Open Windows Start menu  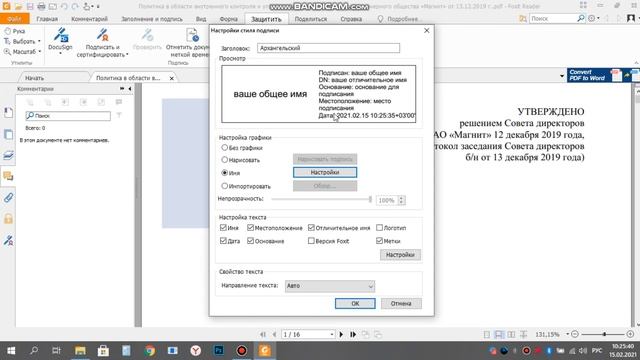tap(11, 351)
